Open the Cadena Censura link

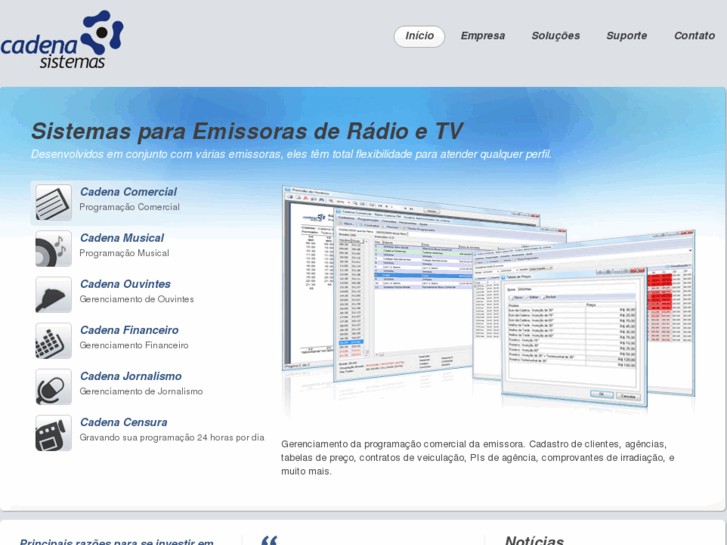[123, 422]
